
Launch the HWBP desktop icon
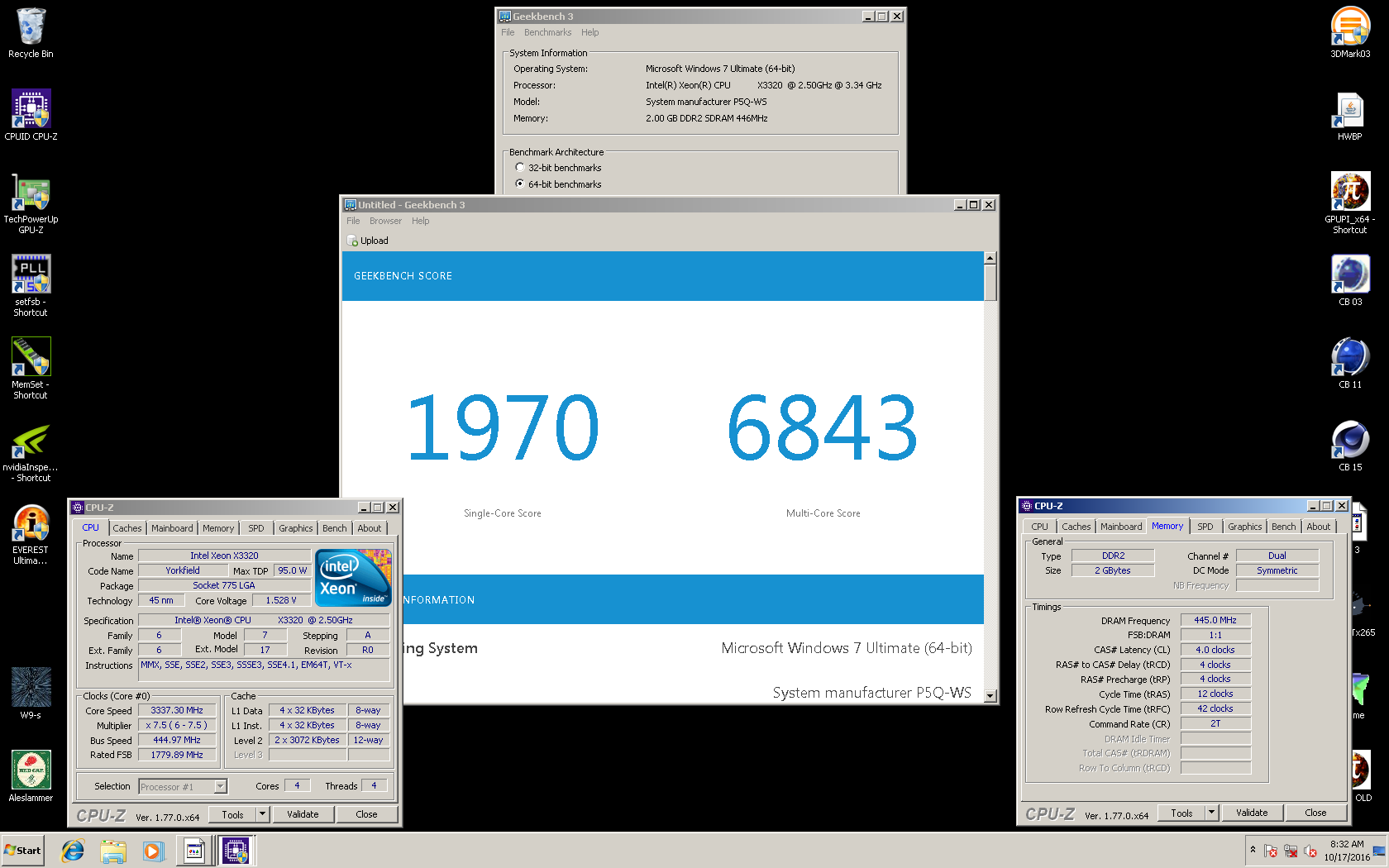[x=1350, y=116]
